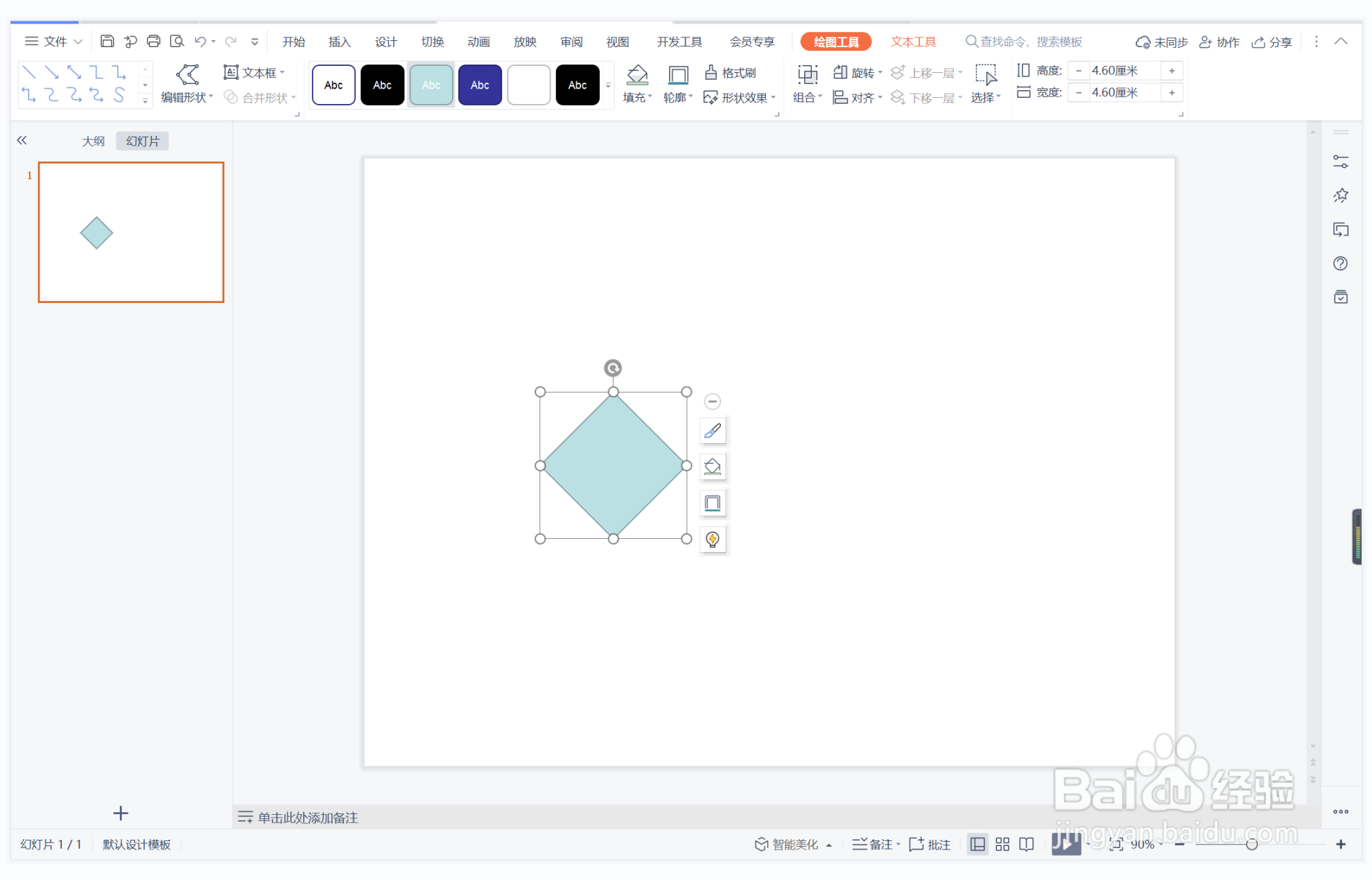1372x880 pixels.
Task: Open the help question-mark icon in sidebar
Action: click(x=1340, y=264)
